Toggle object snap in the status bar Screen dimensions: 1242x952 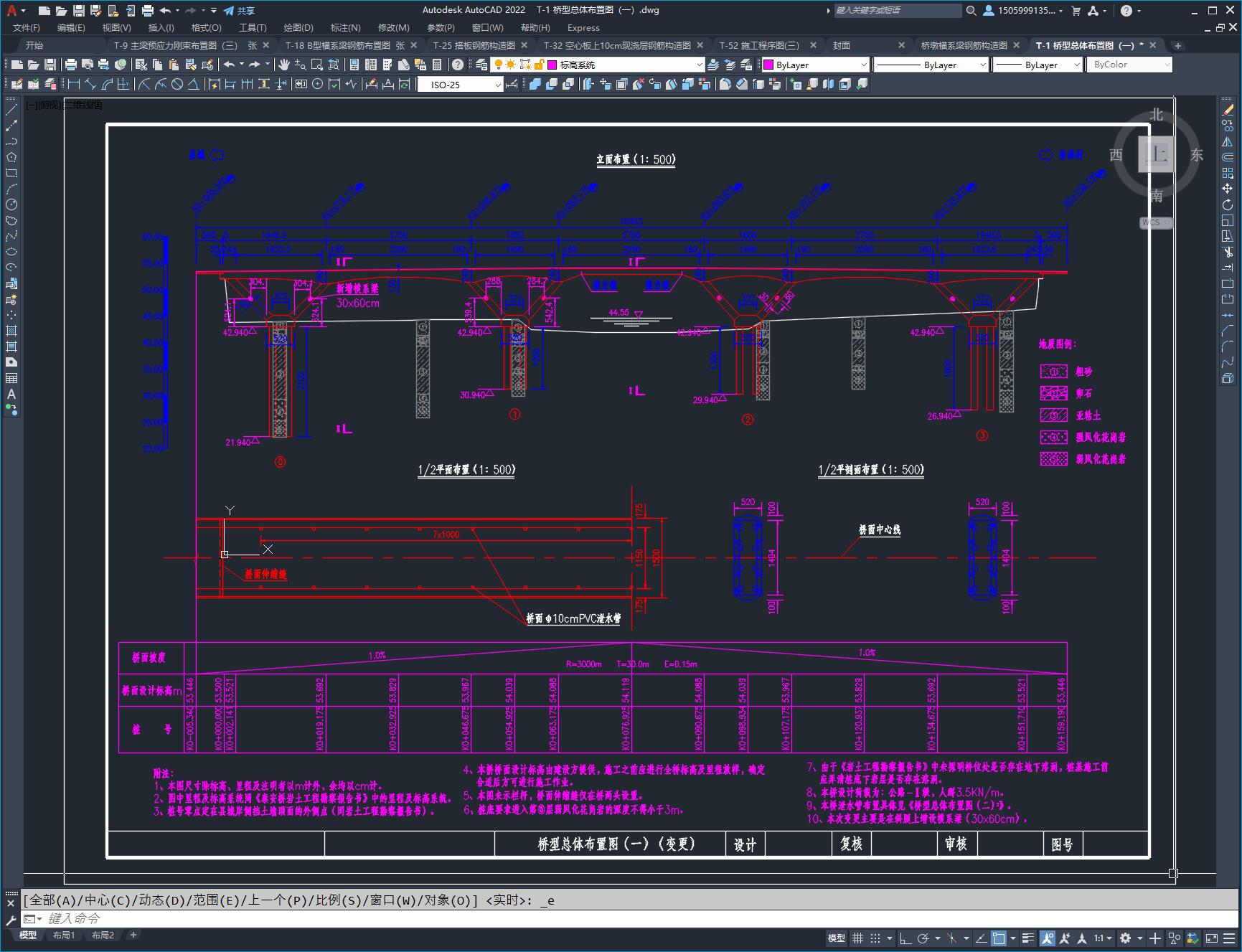[x=999, y=938]
